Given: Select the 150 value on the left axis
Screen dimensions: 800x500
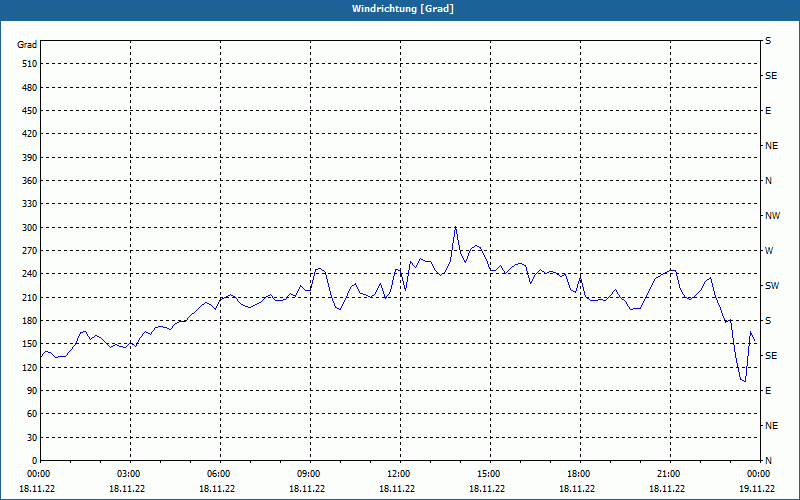Looking at the screenshot, I should tap(29, 344).
